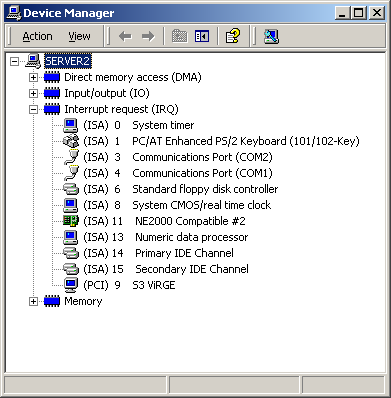Click the DMA resource chip icon

pyautogui.click(x=52, y=77)
